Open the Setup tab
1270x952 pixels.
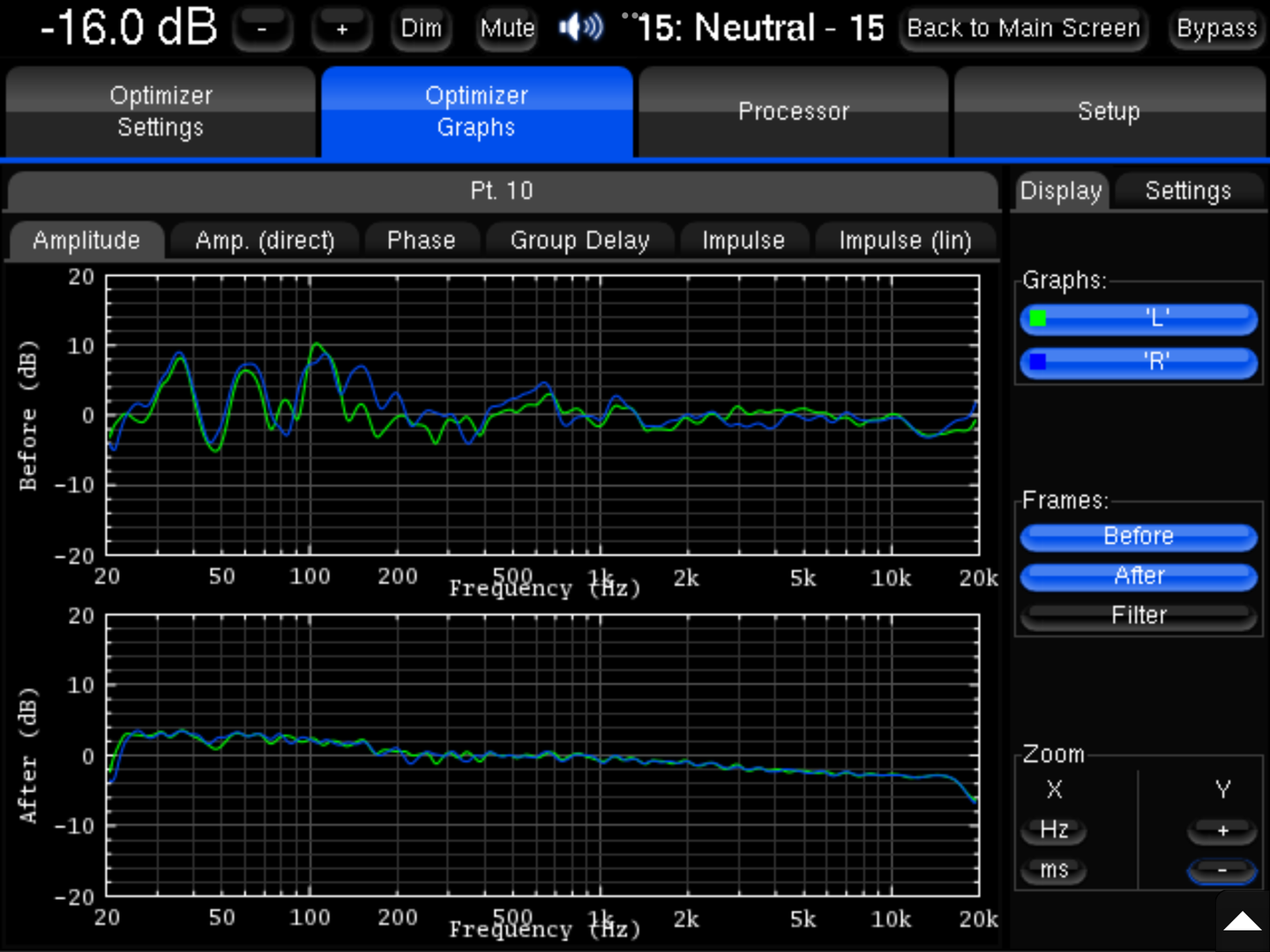coord(1109,112)
